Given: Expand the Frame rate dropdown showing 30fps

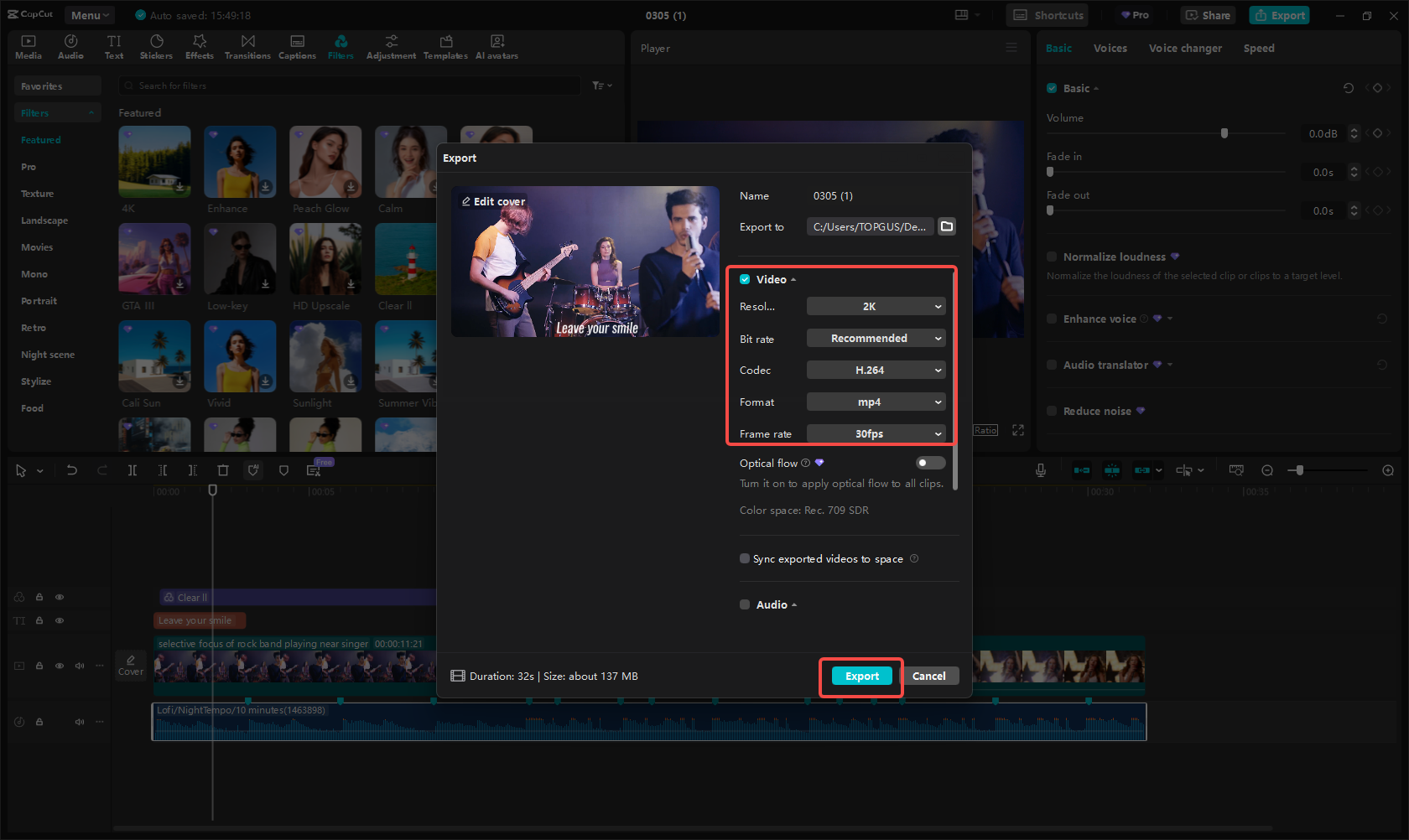Looking at the screenshot, I should click(x=876, y=433).
